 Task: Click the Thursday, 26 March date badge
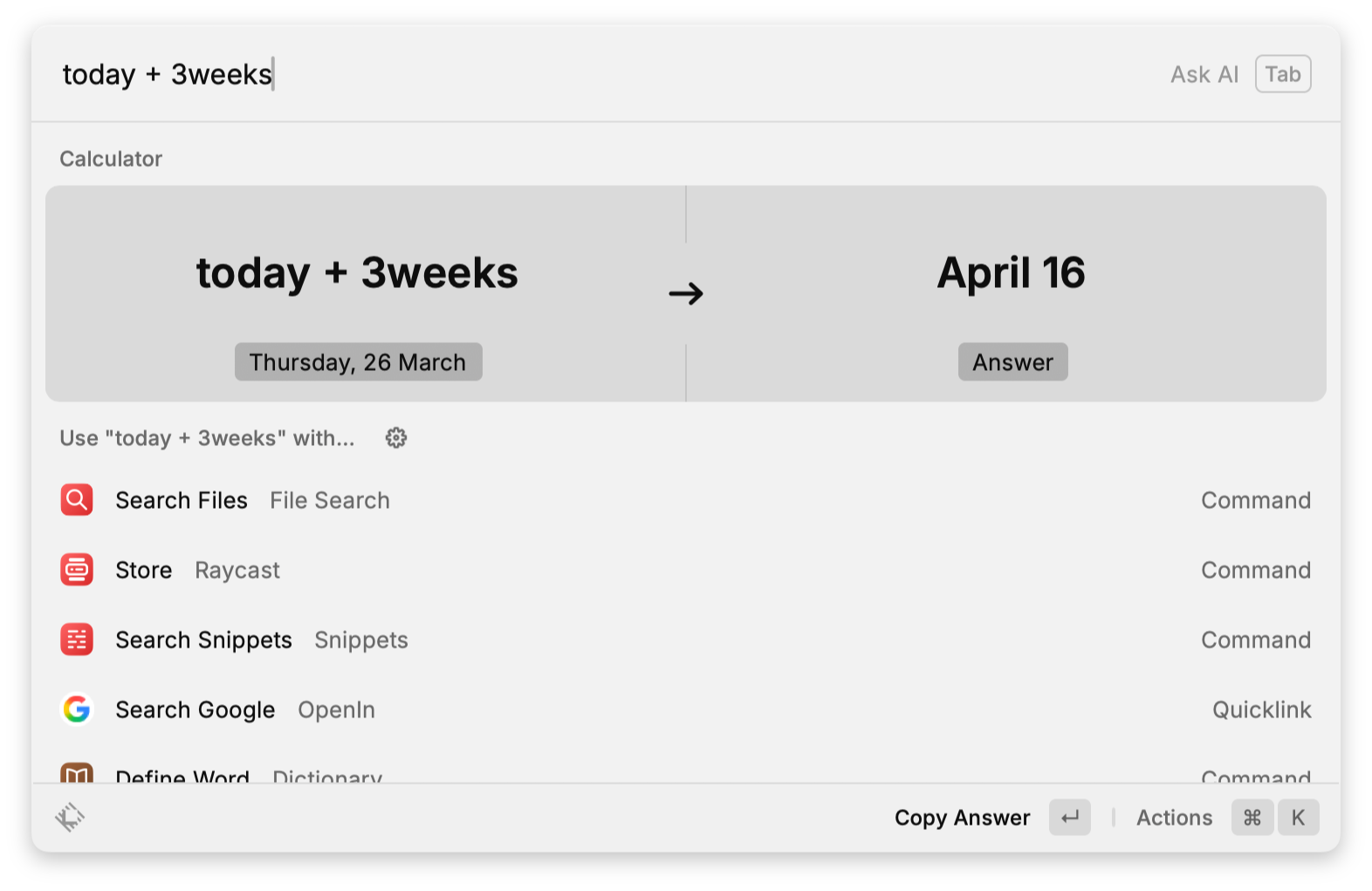point(358,362)
